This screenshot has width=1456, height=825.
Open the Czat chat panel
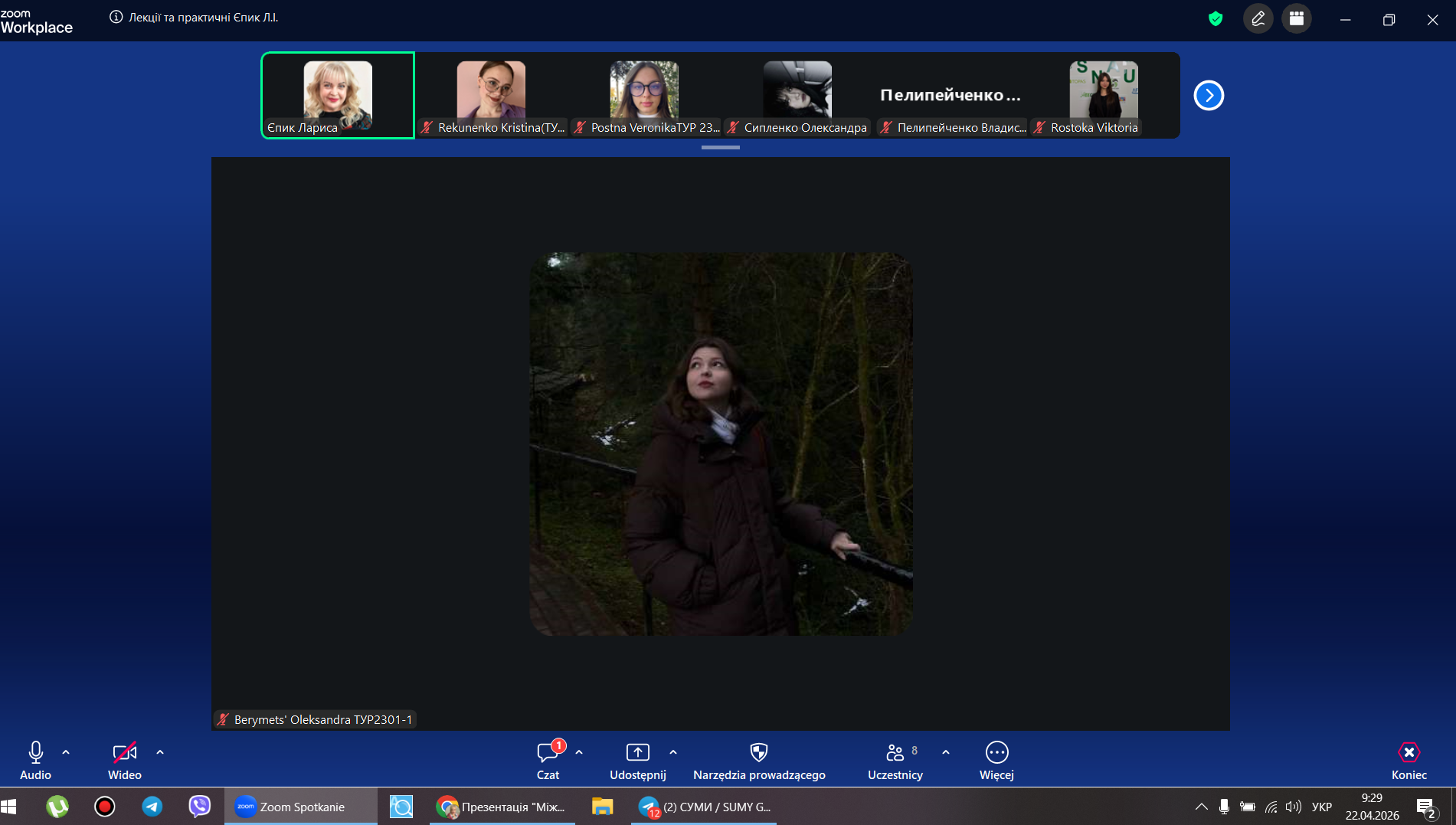click(x=547, y=754)
